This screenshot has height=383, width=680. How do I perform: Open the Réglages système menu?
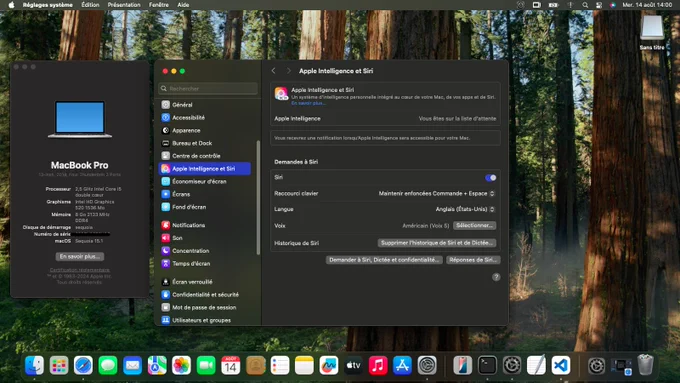[48, 5]
